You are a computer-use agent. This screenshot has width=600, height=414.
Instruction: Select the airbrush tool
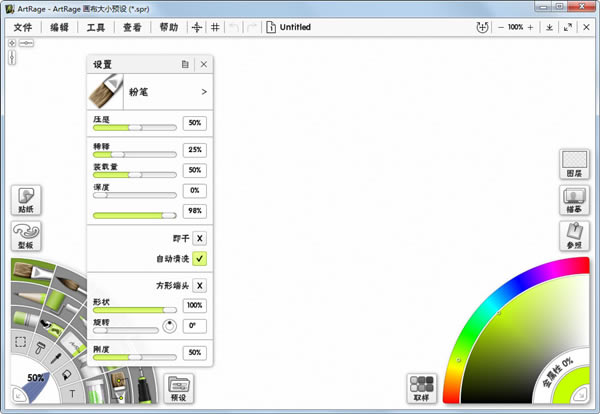[143, 386]
